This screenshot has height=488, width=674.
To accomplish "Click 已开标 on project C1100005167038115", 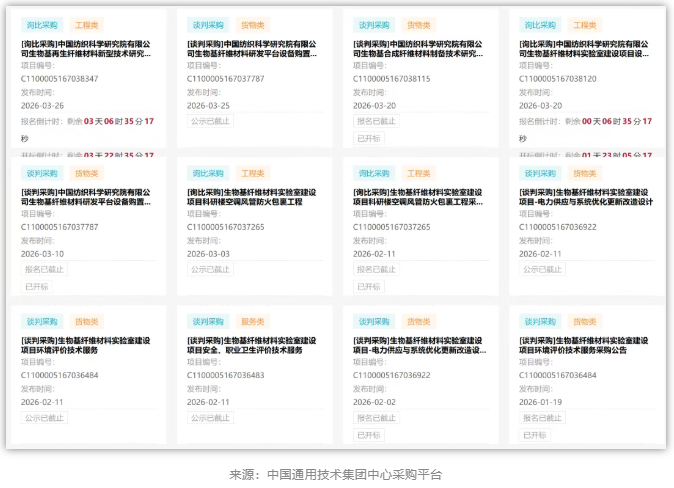I will pos(368,138).
